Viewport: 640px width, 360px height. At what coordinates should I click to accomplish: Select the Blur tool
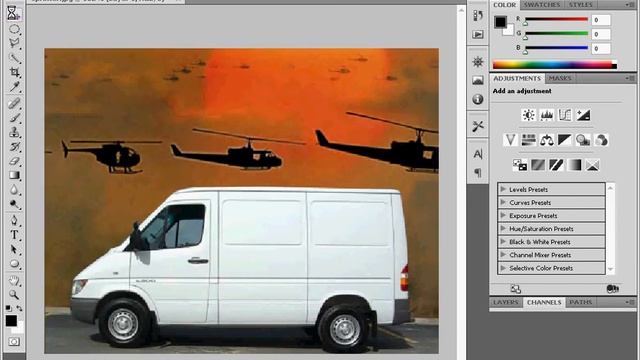[x=14, y=190]
